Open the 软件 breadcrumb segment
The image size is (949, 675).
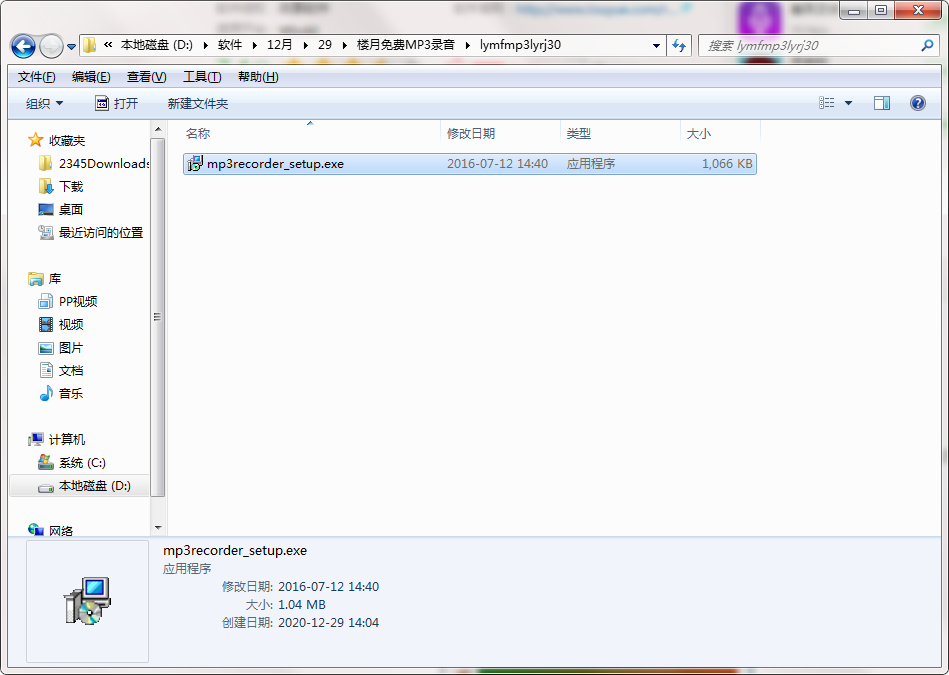pos(230,45)
